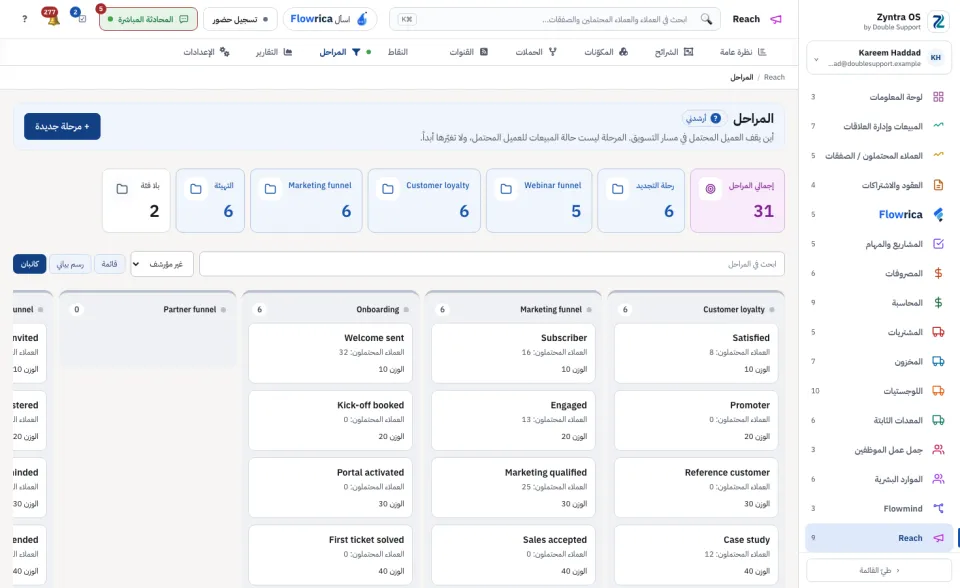Select the renewal journey card رحلة التجديد
This screenshot has height=588, width=960.
click(x=641, y=200)
